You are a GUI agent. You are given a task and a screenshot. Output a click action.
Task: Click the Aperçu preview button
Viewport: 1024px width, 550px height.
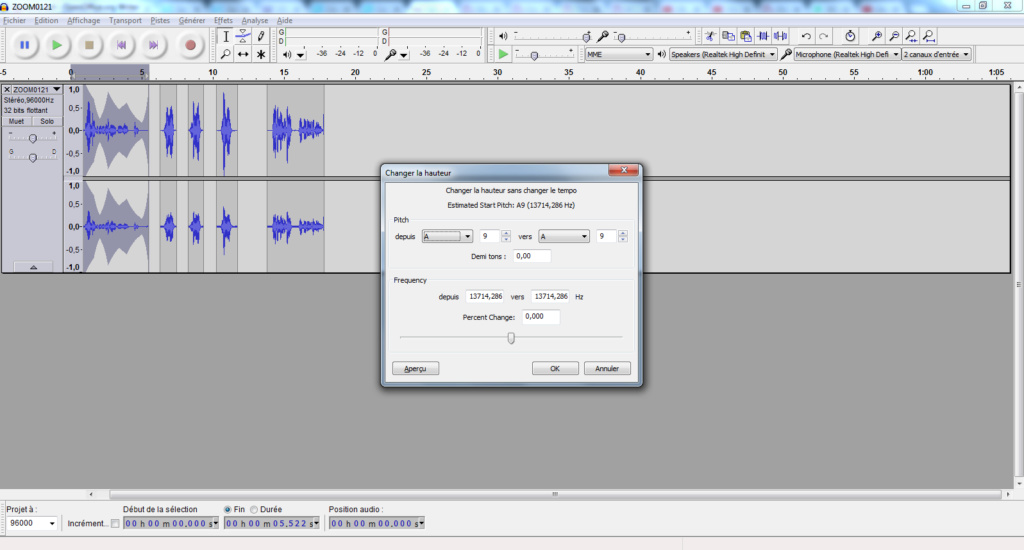[x=415, y=368]
